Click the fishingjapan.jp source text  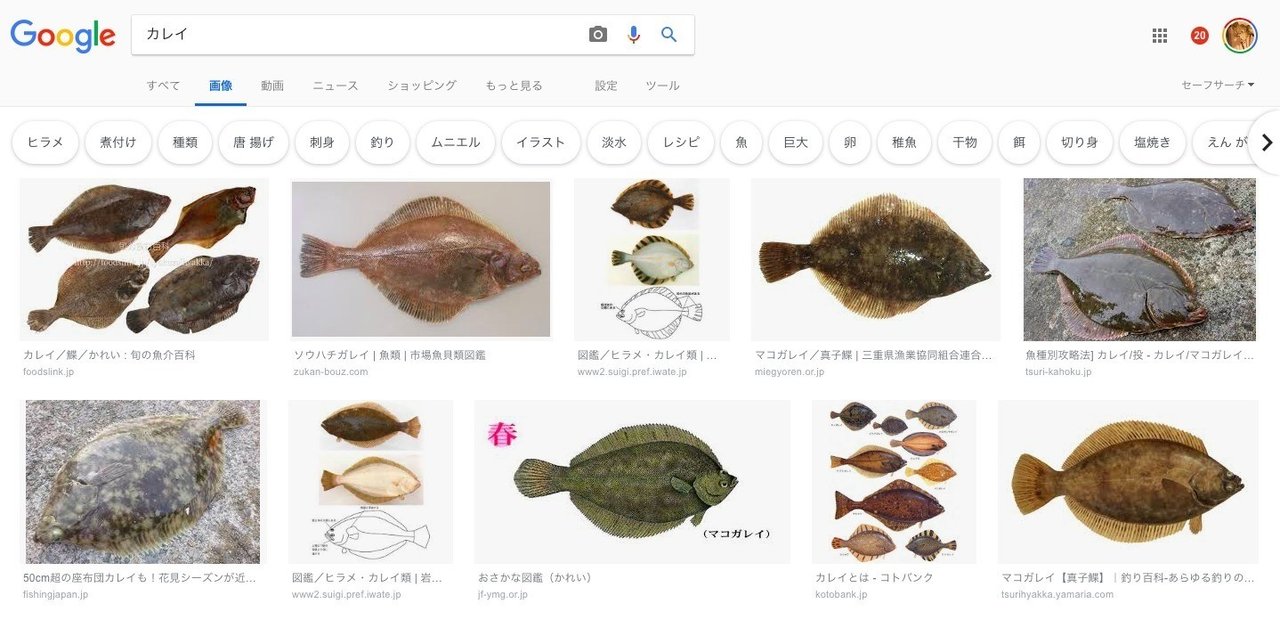56,594
